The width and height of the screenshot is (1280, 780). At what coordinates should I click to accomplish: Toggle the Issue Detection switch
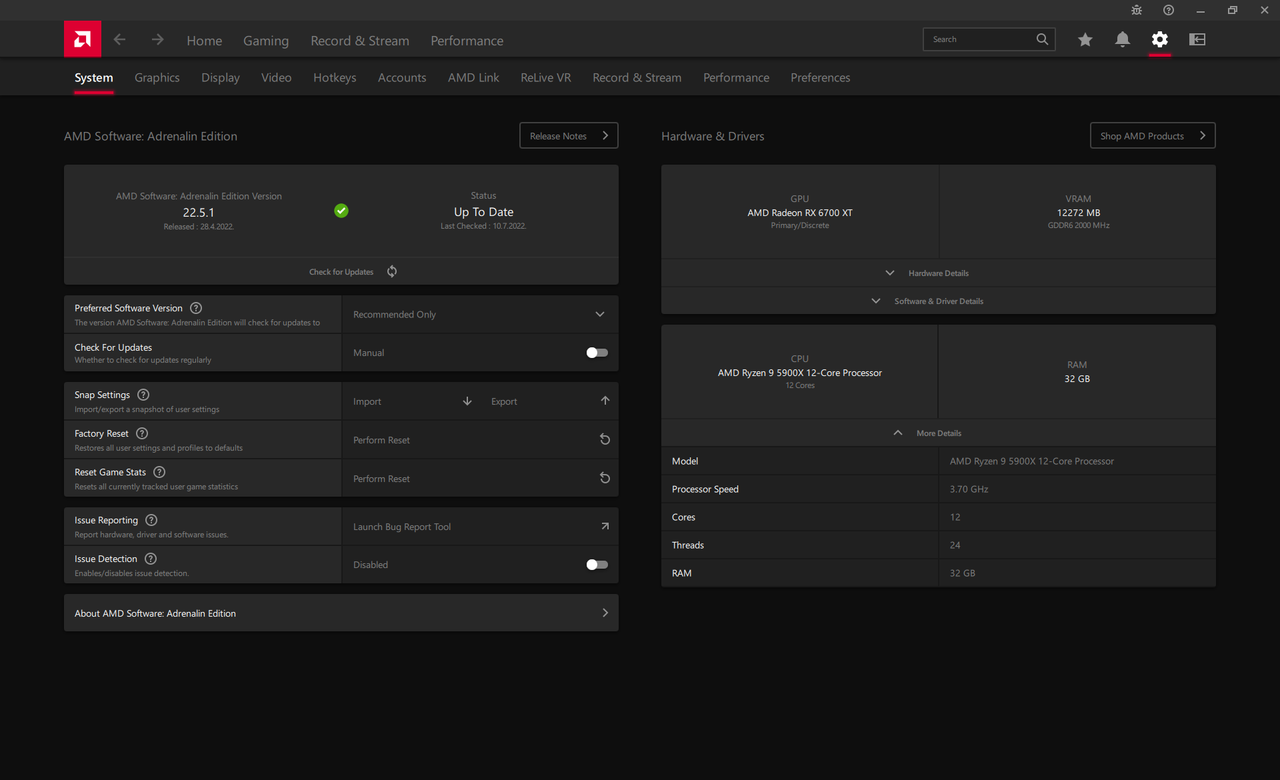coord(597,564)
